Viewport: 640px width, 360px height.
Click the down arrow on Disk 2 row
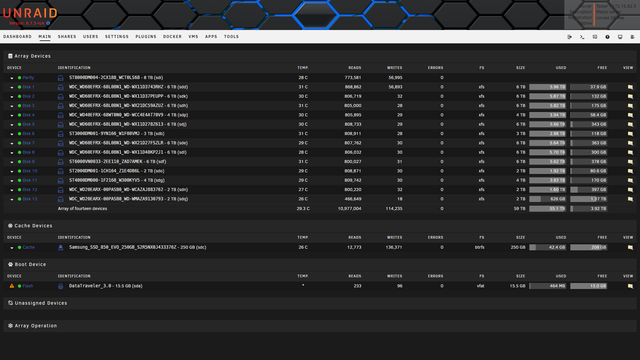[x=12, y=97]
